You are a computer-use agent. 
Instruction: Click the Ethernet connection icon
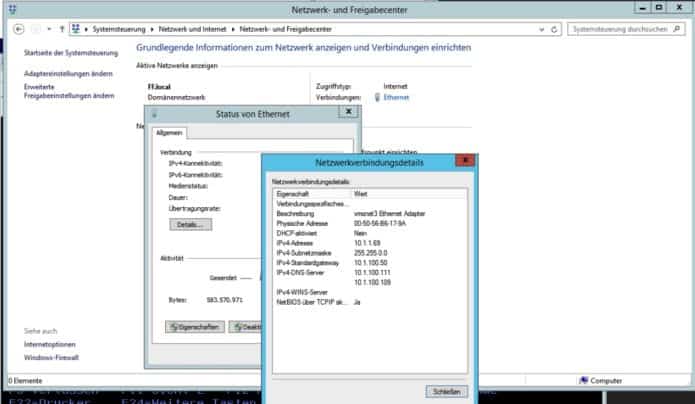click(x=376, y=98)
